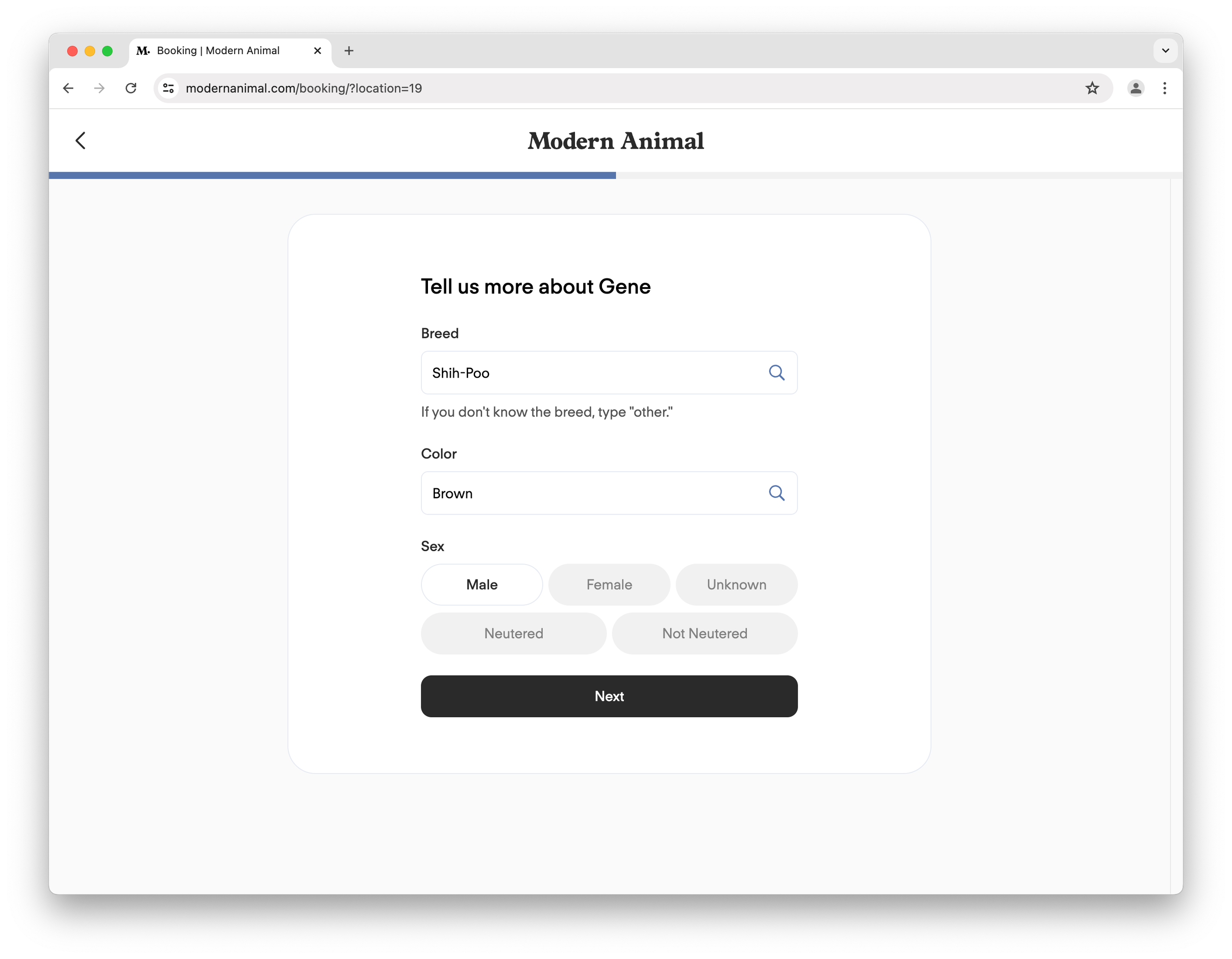Bookmark this page with the star icon
This screenshot has height=959, width=1232.
pyautogui.click(x=1092, y=88)
